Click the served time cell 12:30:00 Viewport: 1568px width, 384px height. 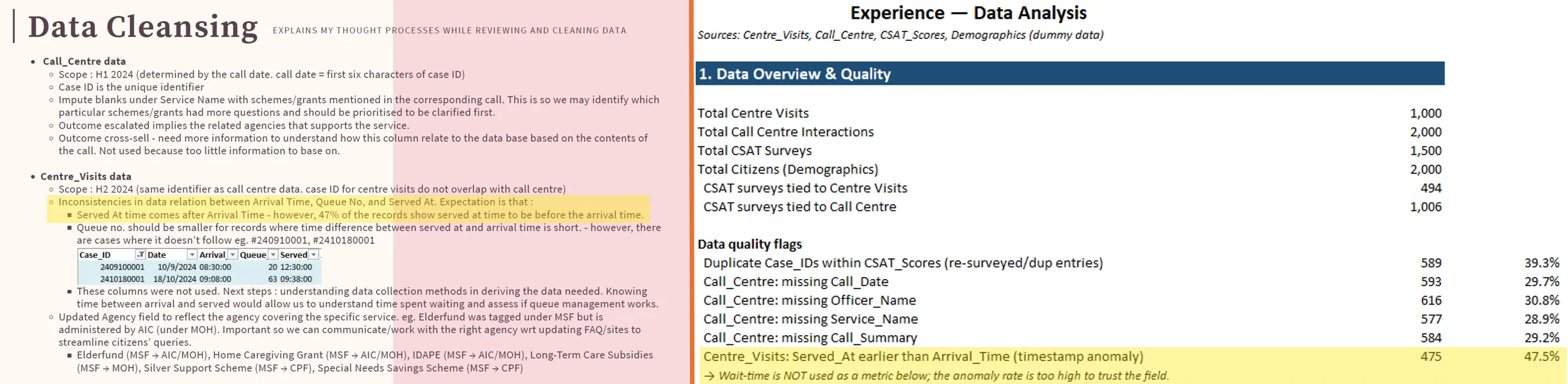[x=296, y=267]
